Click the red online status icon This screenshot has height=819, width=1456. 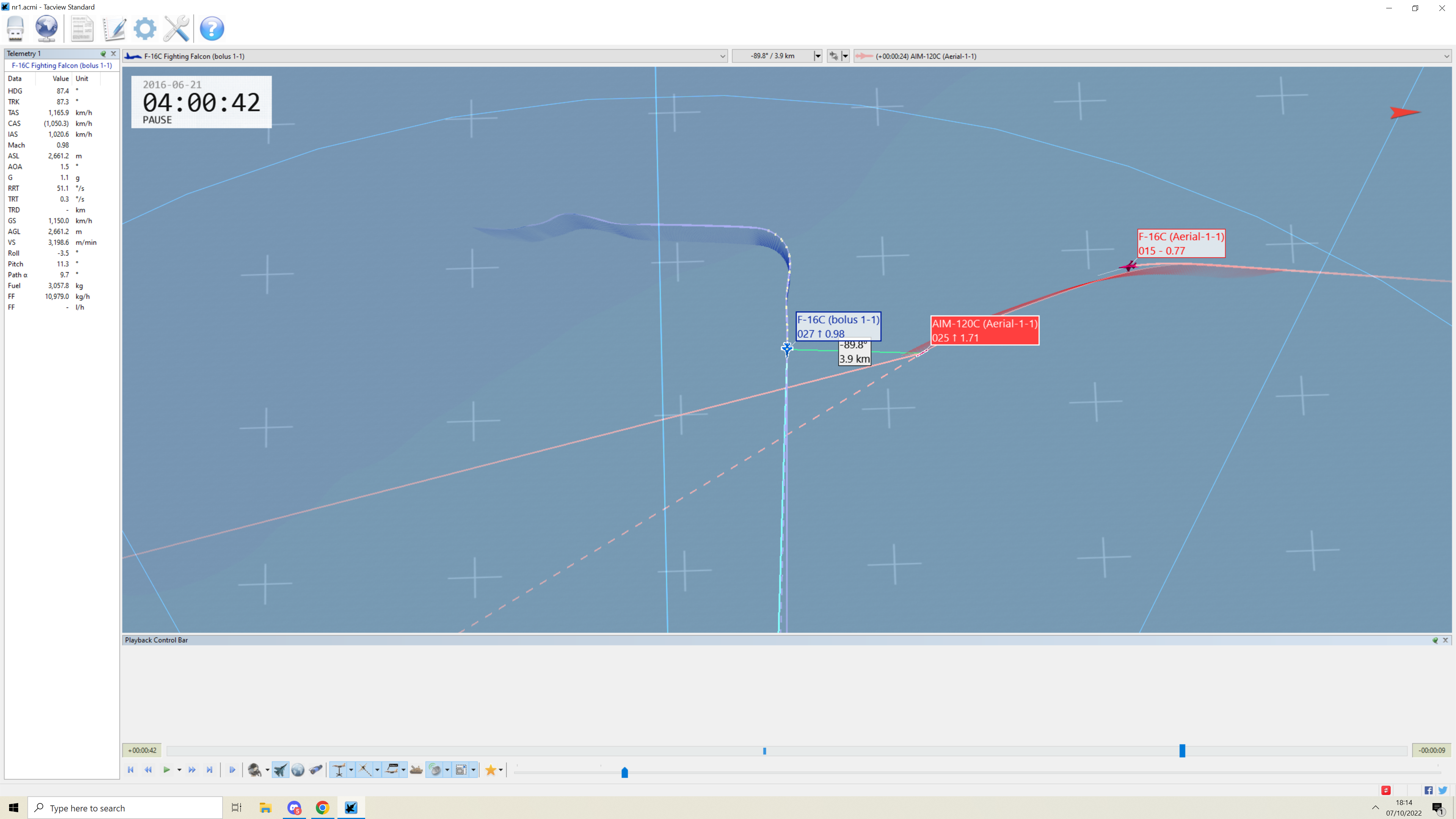click(x=1386, y=790)
